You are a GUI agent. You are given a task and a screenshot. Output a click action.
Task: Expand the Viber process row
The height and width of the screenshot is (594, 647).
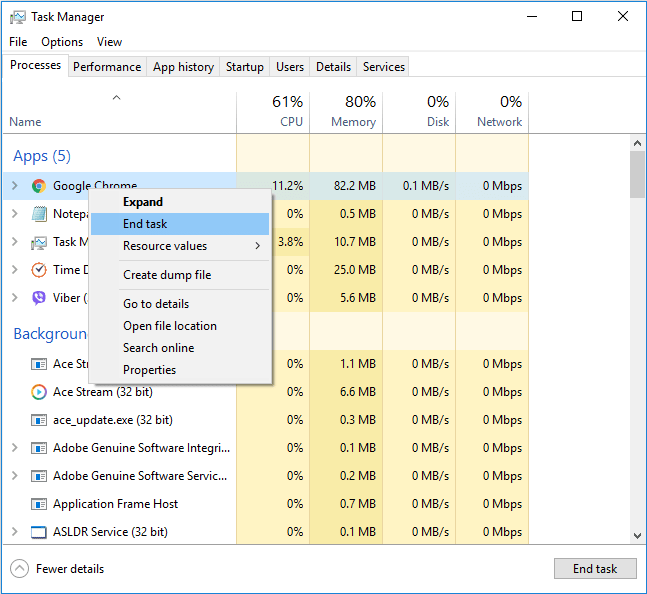point(15,298)
